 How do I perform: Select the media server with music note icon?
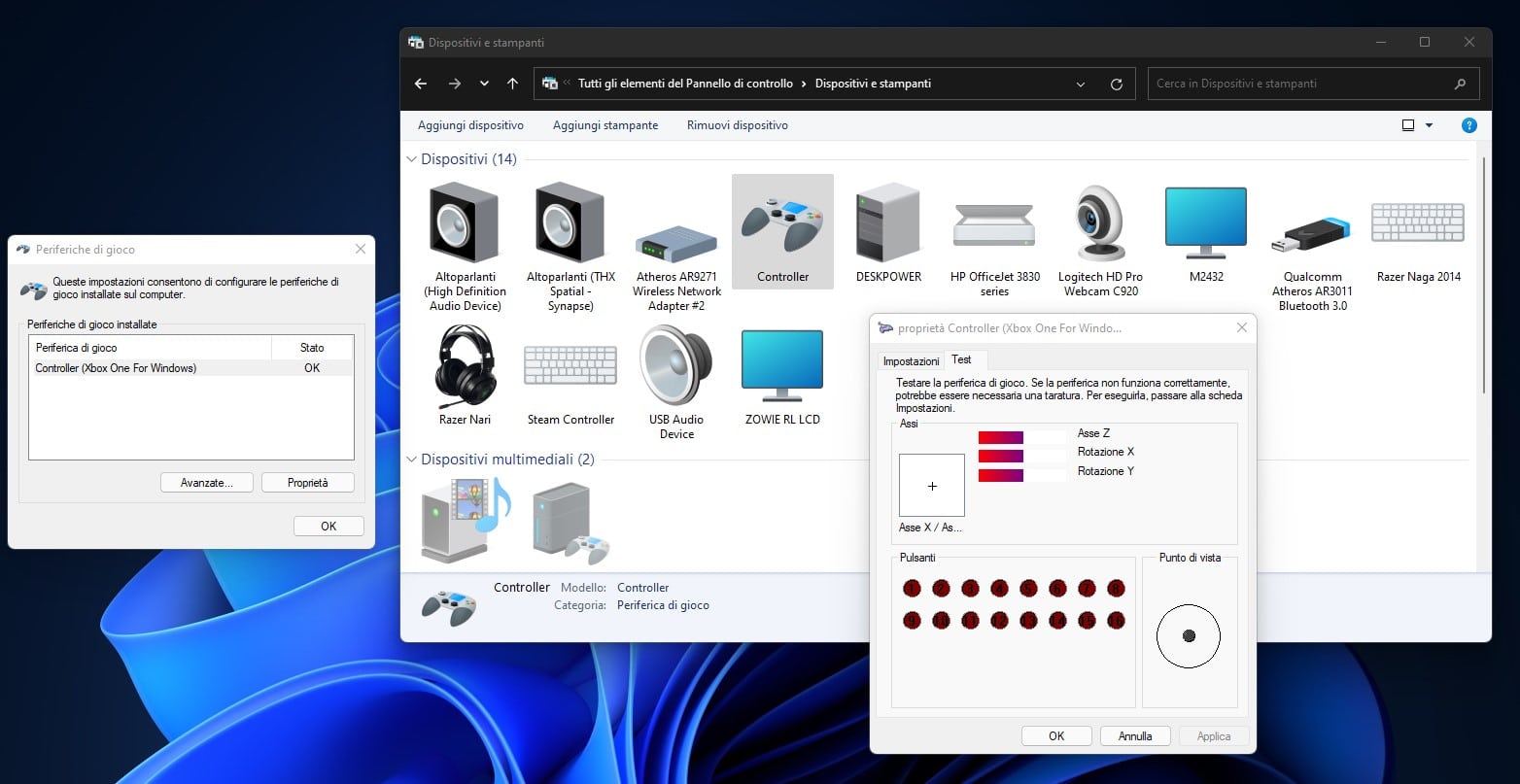click(x=466, y=520)
